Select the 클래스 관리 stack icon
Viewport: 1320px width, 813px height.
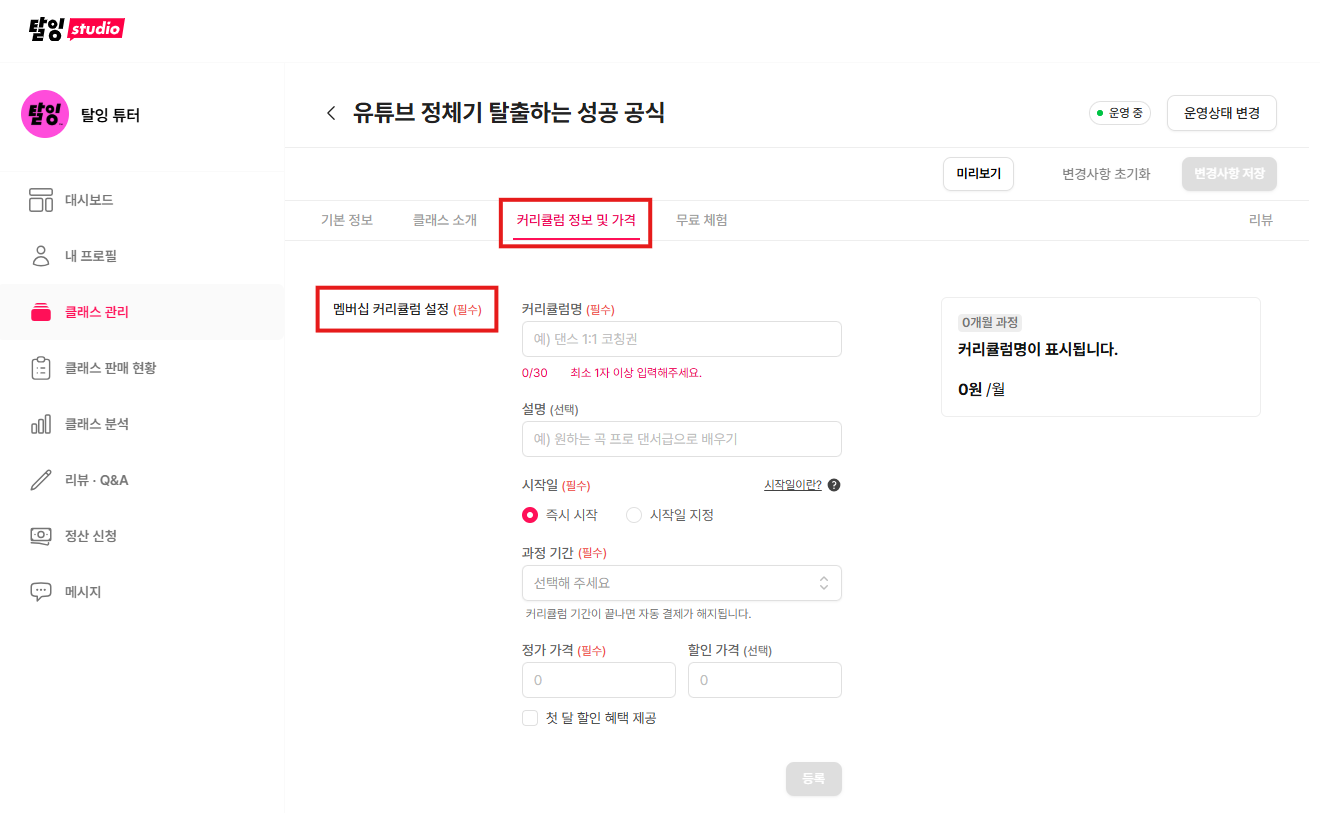coord(41,312)
